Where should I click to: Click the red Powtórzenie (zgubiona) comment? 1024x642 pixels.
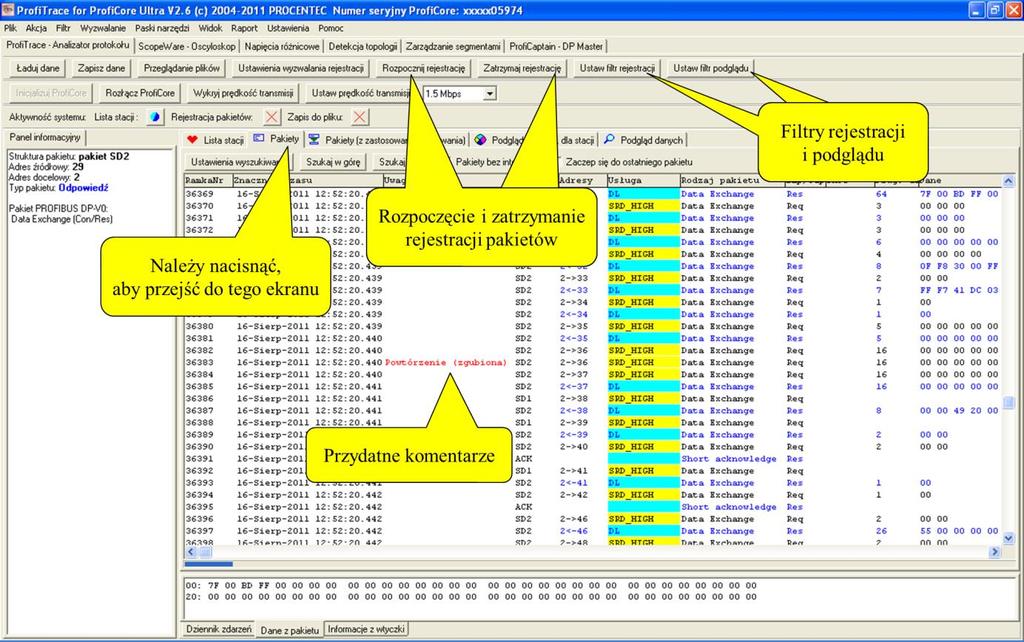[446, 362]
